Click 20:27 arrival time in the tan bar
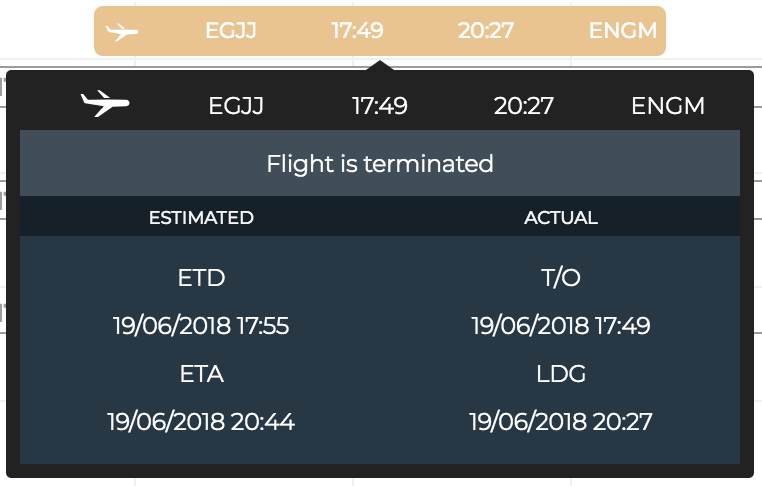This screenshot has width=762, height=486. (486, 31)
